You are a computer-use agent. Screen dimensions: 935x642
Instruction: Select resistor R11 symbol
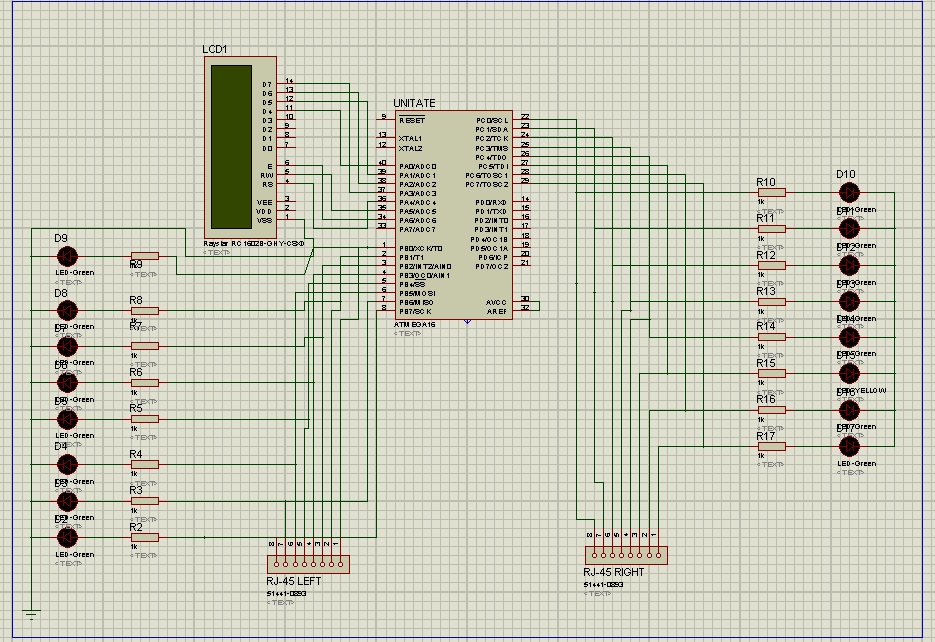pos(772,229)
